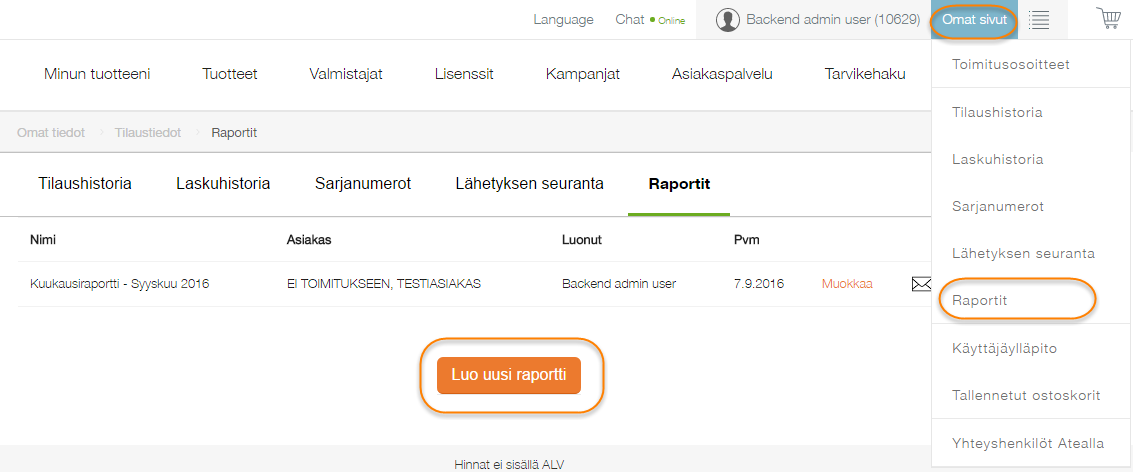Open the Kuukausiraportti - Syyskuu 2016 report
This screenshot has height=472, width=1133.
click(120, 284)
